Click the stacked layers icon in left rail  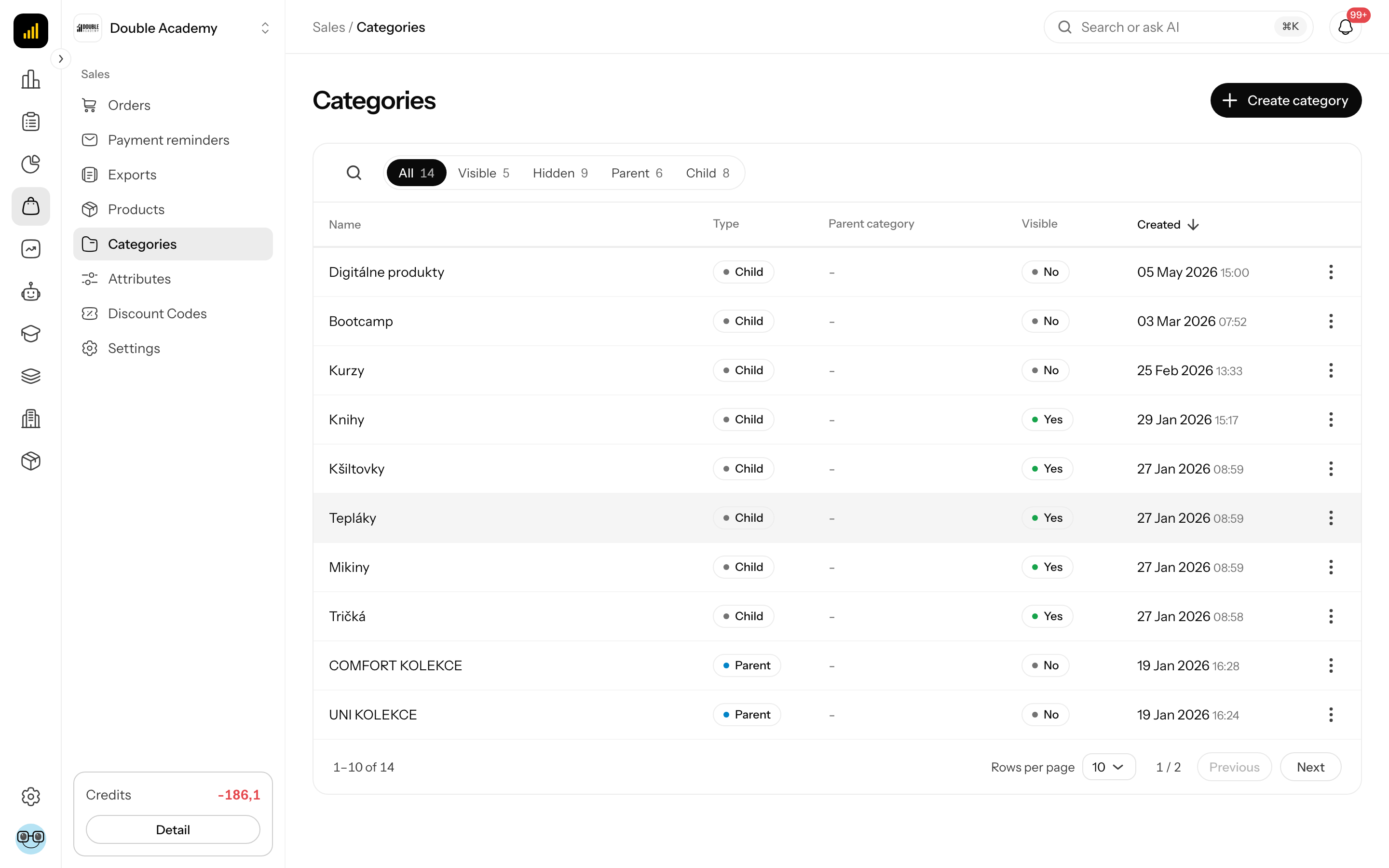tap(30, 376)
